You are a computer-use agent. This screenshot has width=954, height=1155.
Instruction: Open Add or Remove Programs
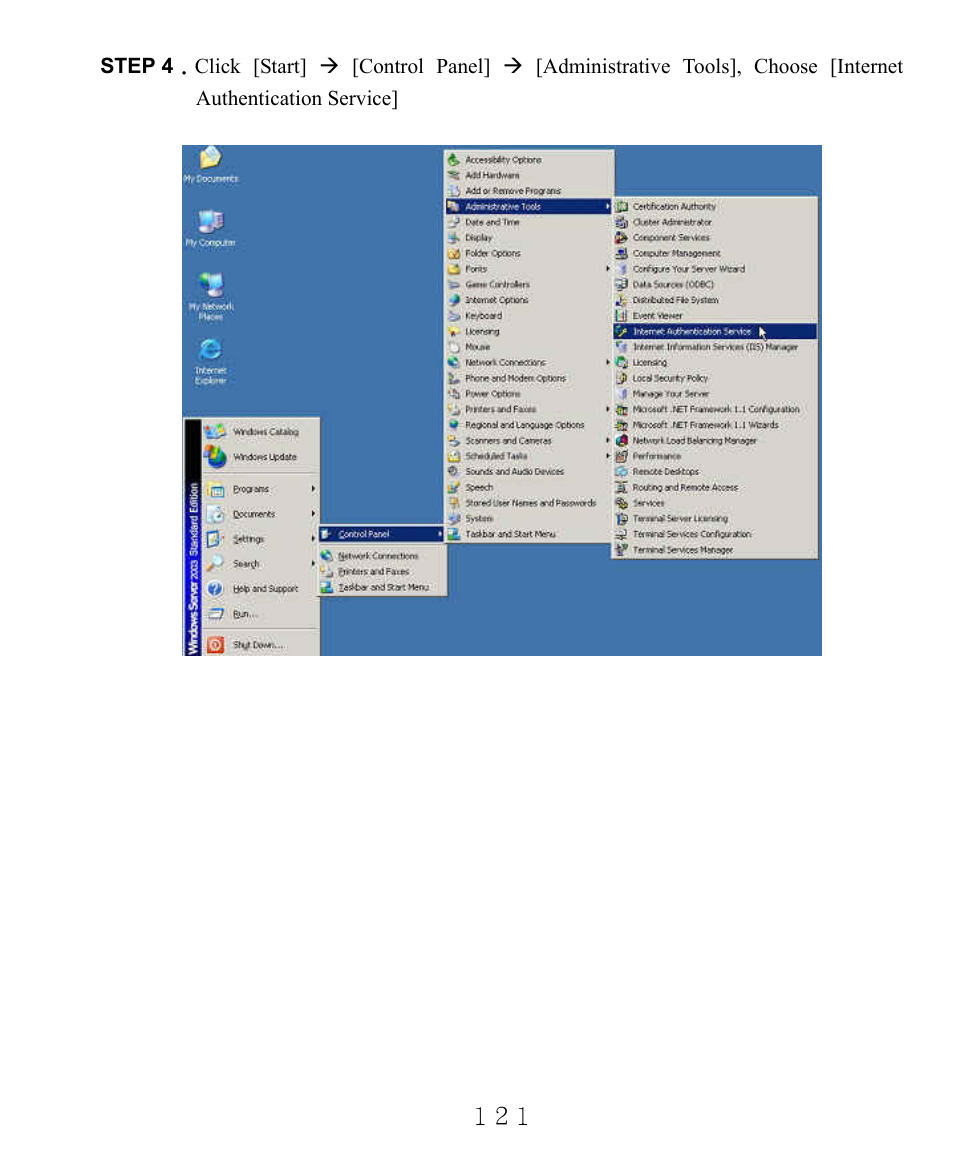point(530,191)
